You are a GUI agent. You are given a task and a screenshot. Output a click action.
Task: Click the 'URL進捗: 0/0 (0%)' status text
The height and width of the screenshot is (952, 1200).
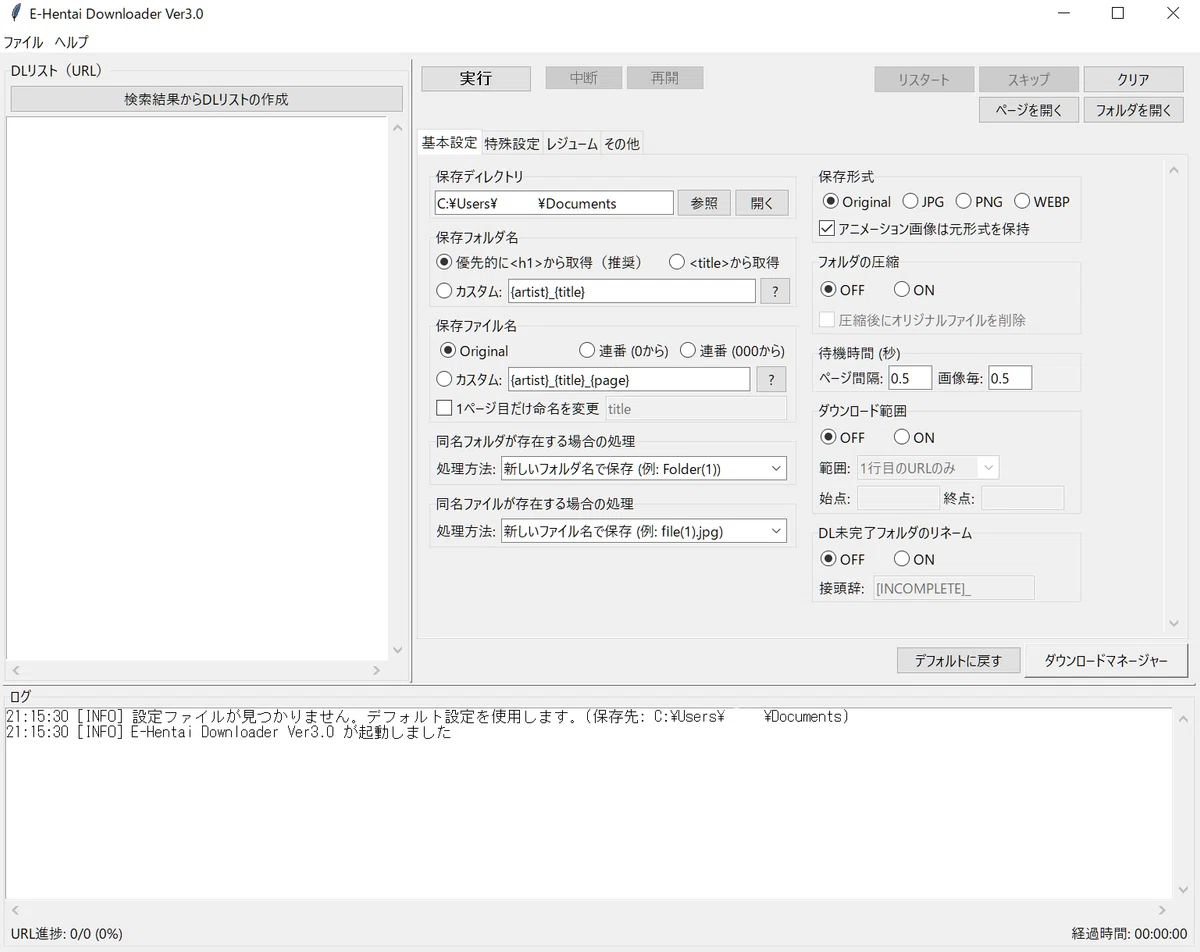67,934
